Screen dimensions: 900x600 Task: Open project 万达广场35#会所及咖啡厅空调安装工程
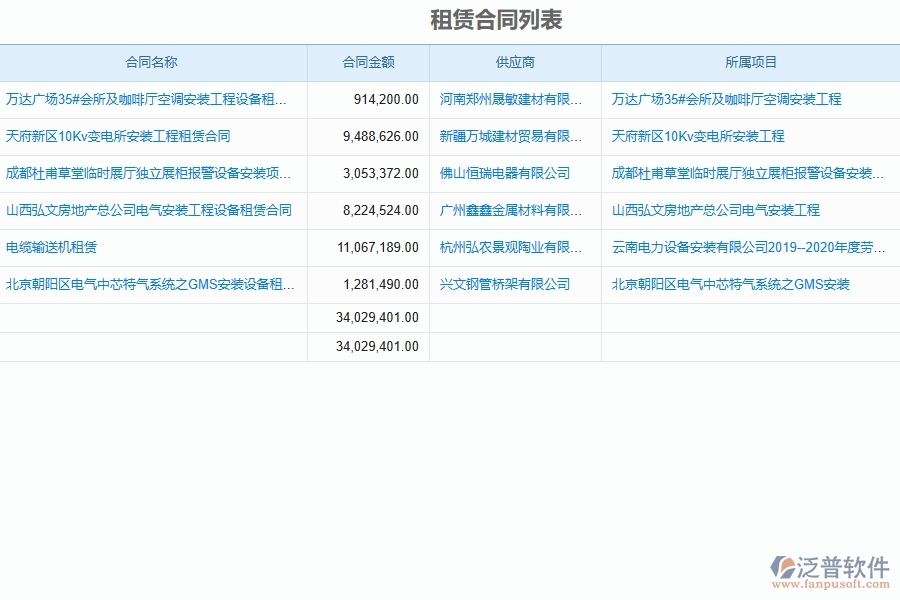tap(726, 99)
